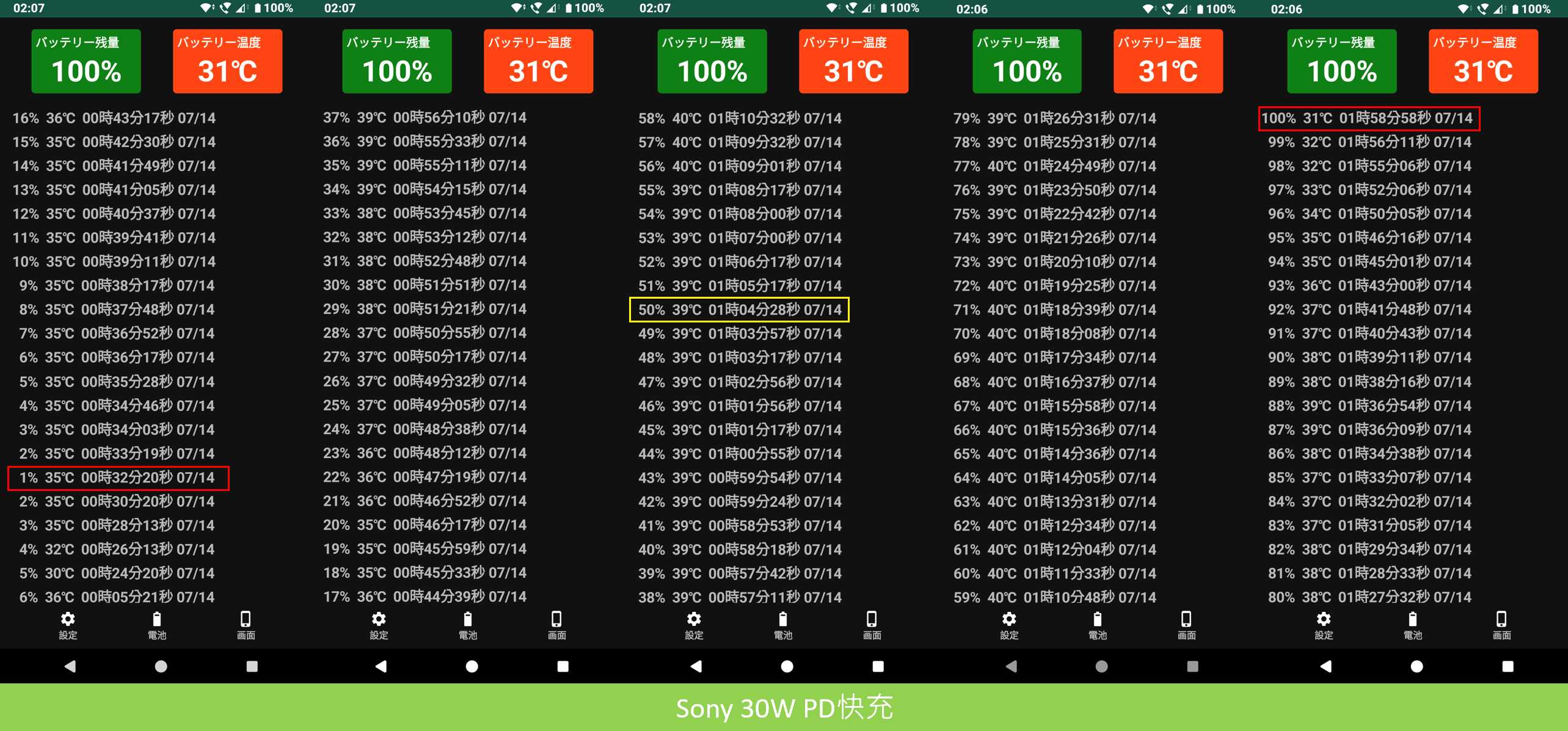
Task: Tap 画面 screen tab in first screenshot
Action: tap(246, 625)
